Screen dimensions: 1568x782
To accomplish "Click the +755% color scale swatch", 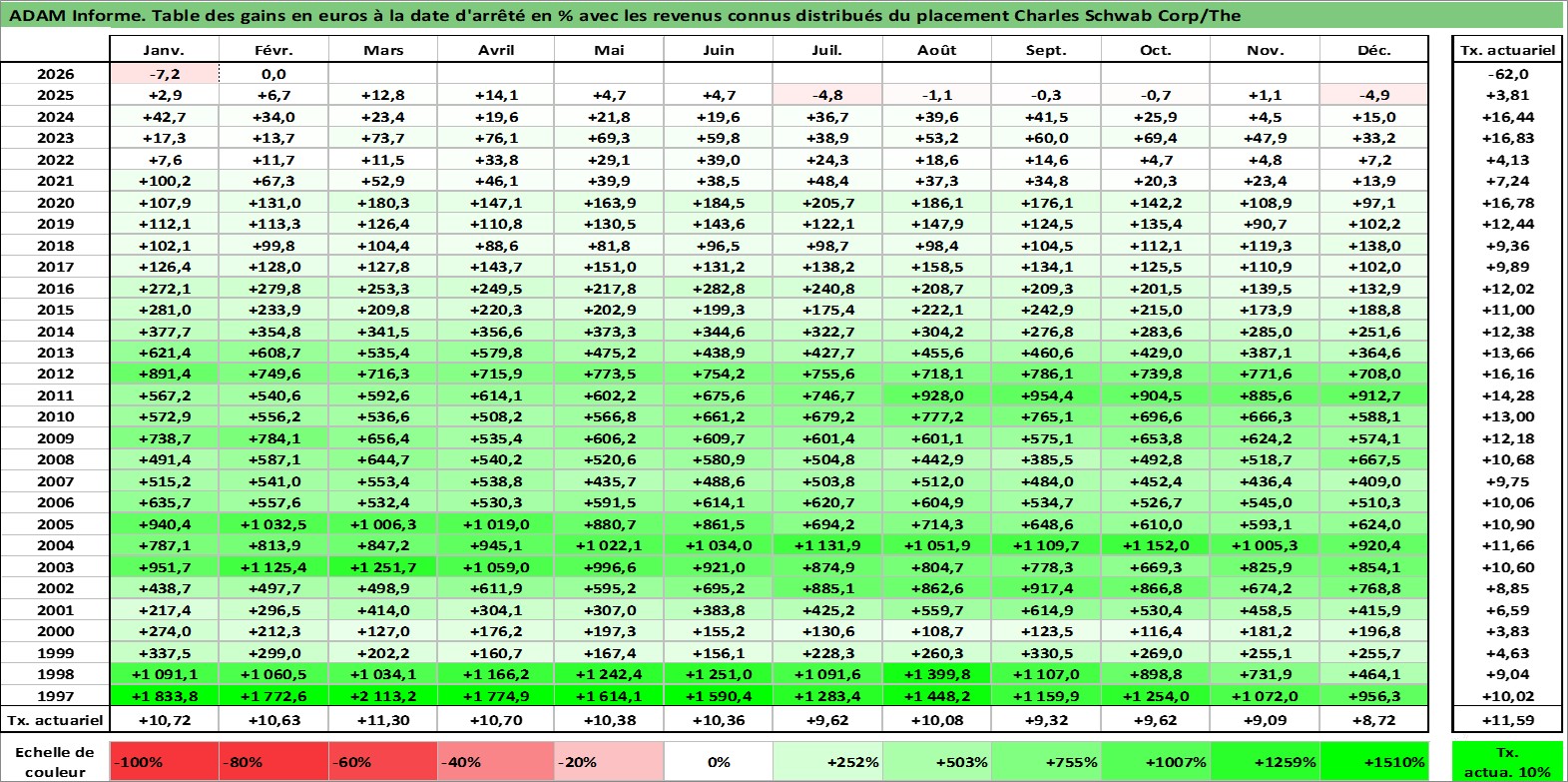I will pos(1046,761).
